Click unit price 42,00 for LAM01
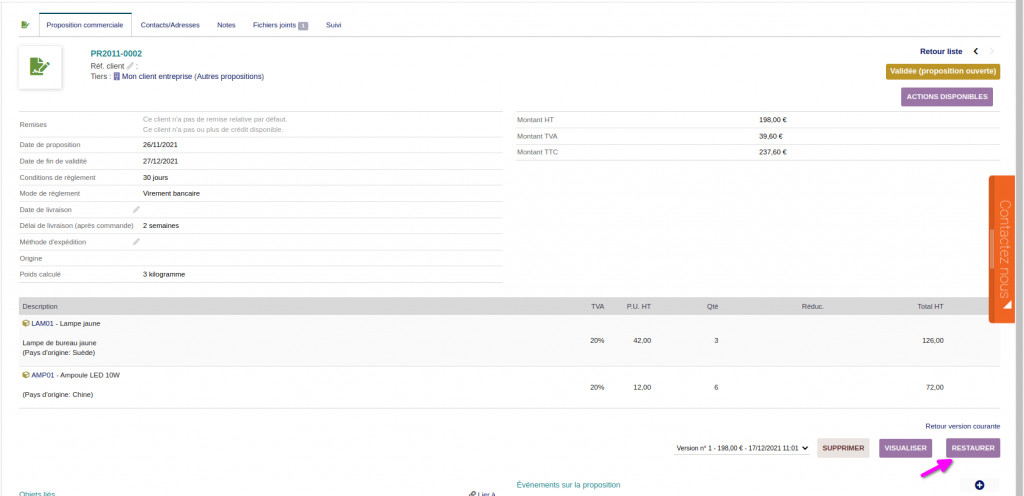This screenshot has height=496, width=1024. point(642,341)
